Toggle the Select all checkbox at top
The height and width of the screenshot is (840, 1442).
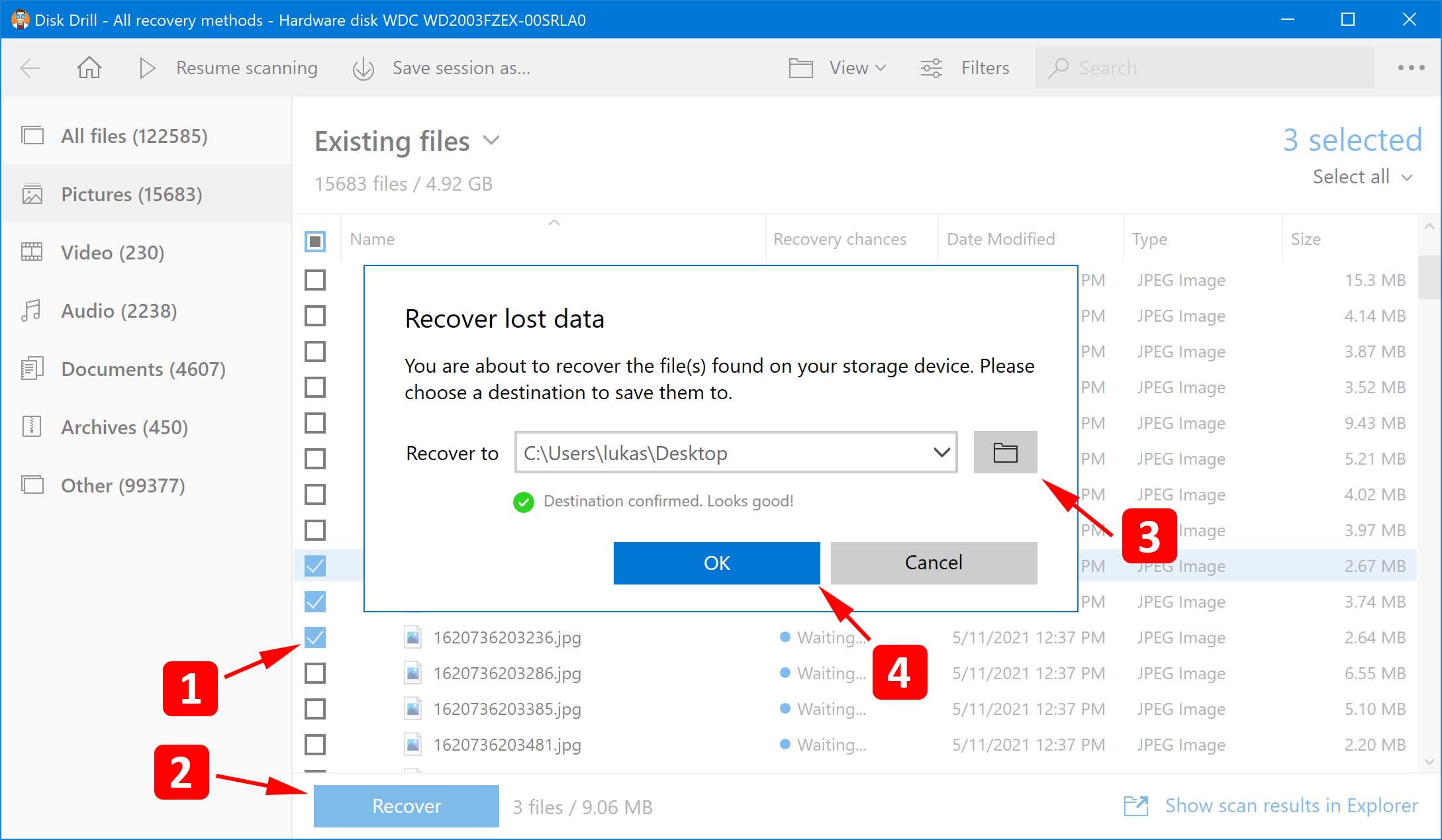coord(315,240)
